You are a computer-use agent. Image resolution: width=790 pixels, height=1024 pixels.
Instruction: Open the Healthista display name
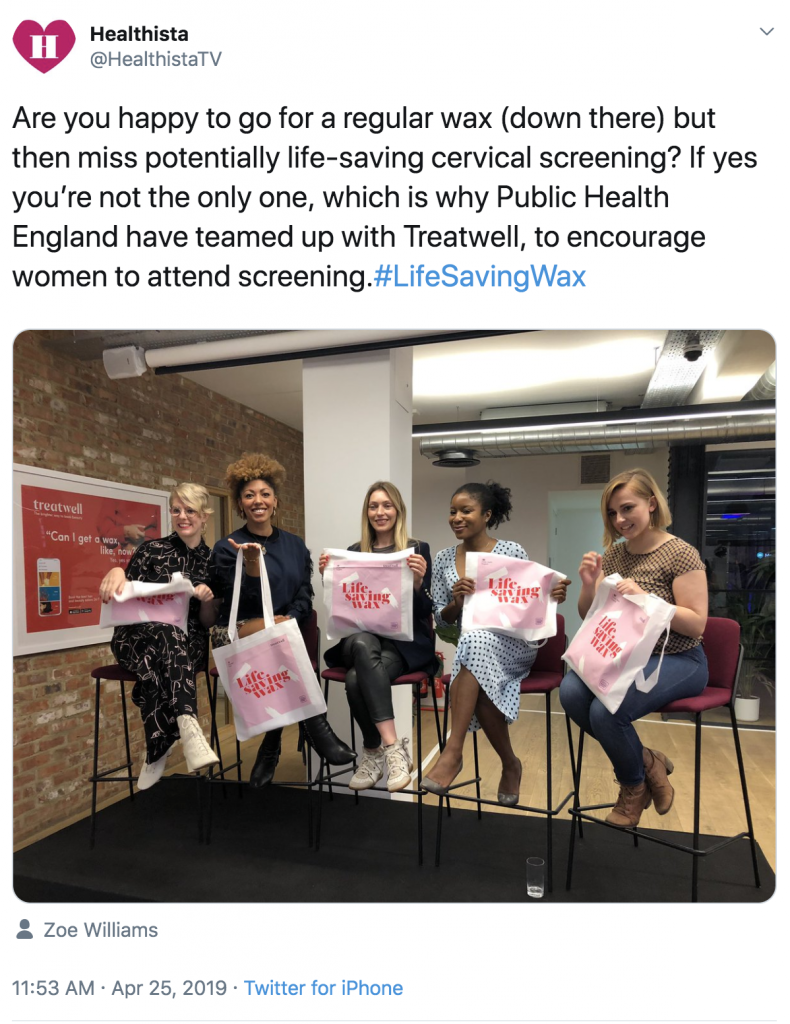click(139, 33)
